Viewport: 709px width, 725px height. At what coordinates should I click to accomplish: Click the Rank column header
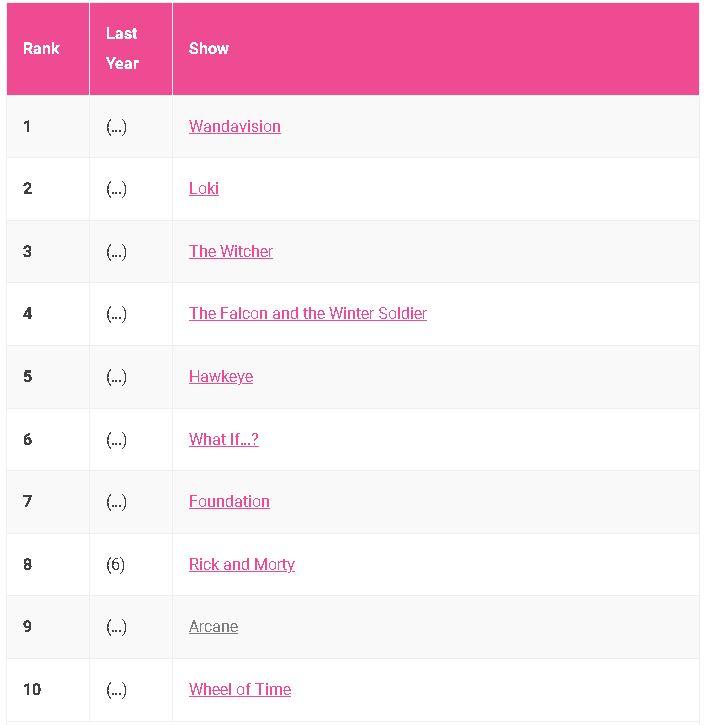coord(42,48)
